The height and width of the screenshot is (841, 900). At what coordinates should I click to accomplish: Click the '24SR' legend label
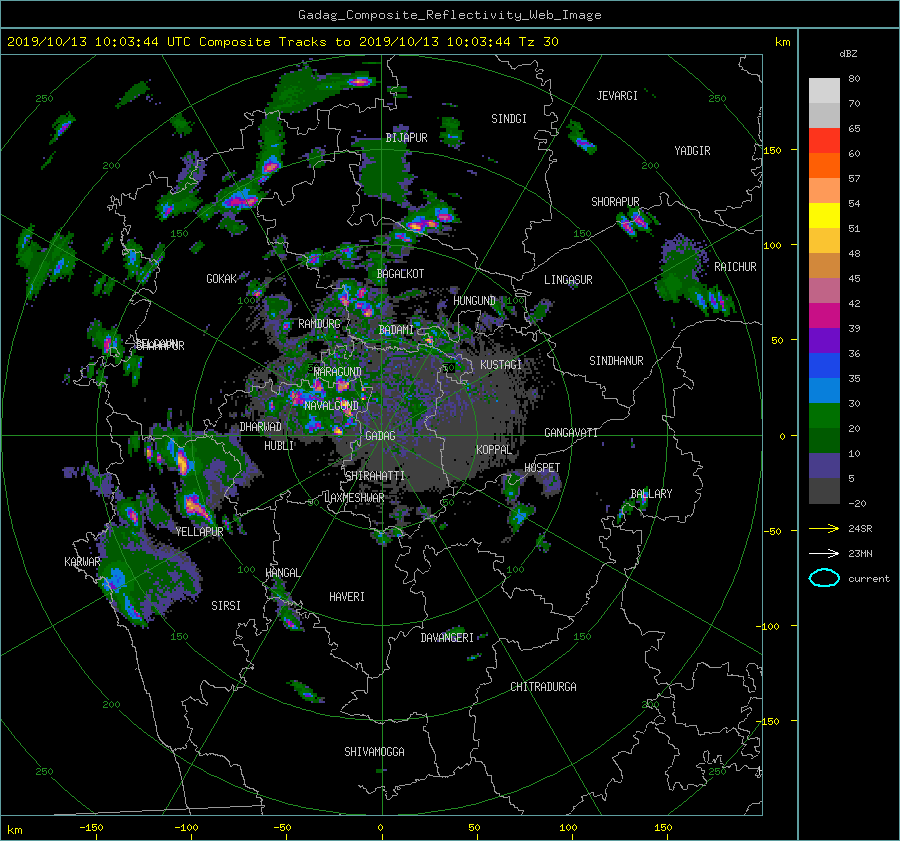860,528
